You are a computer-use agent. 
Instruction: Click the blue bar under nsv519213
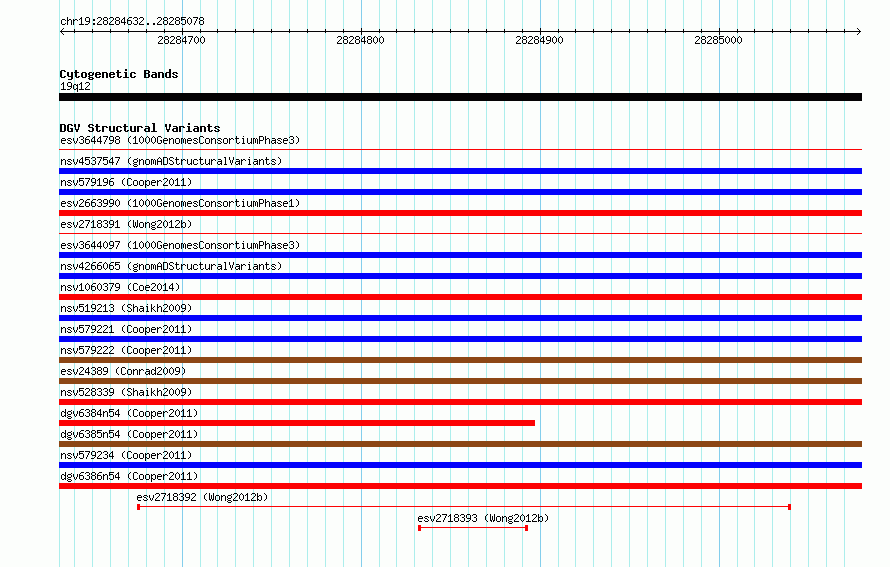point(460,318)
